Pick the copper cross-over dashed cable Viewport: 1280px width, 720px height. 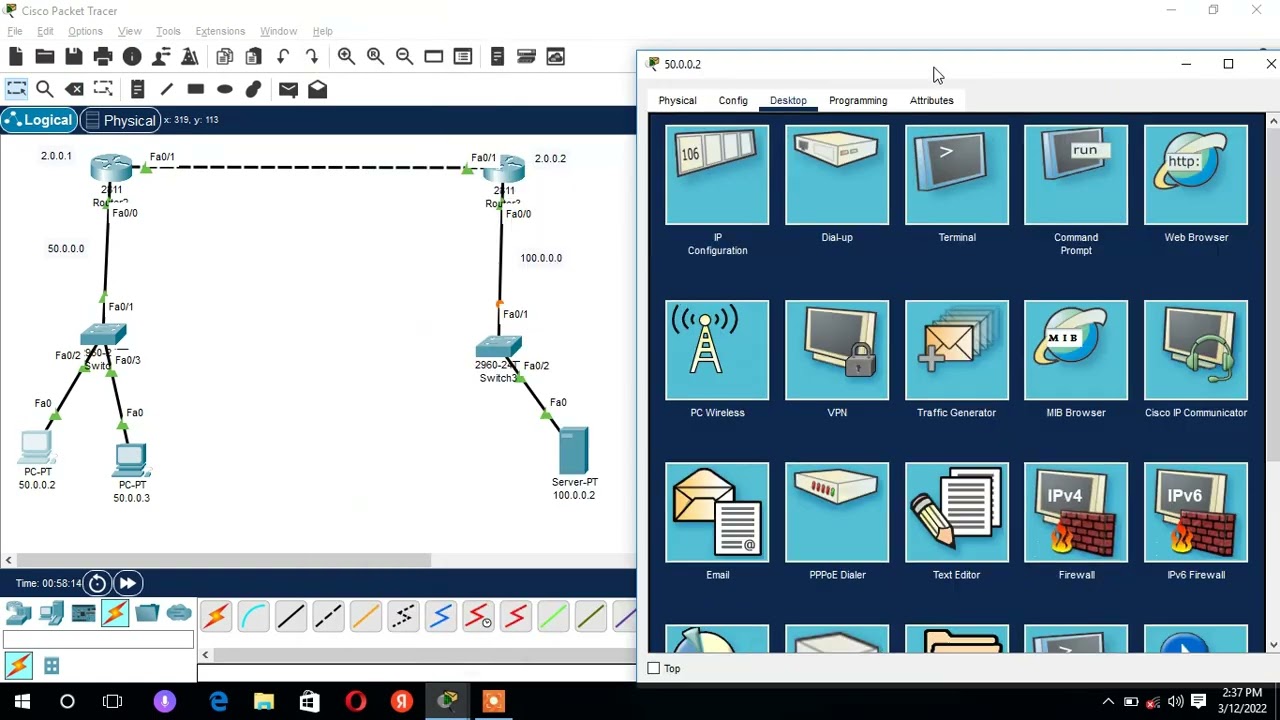pos(328,617)
